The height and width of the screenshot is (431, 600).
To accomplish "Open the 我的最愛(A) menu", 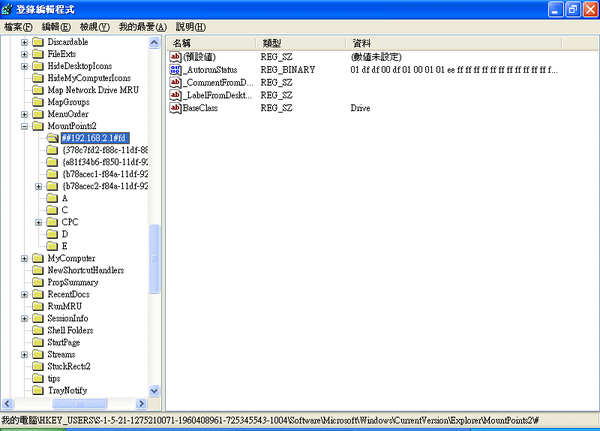I will click(143, 27).
